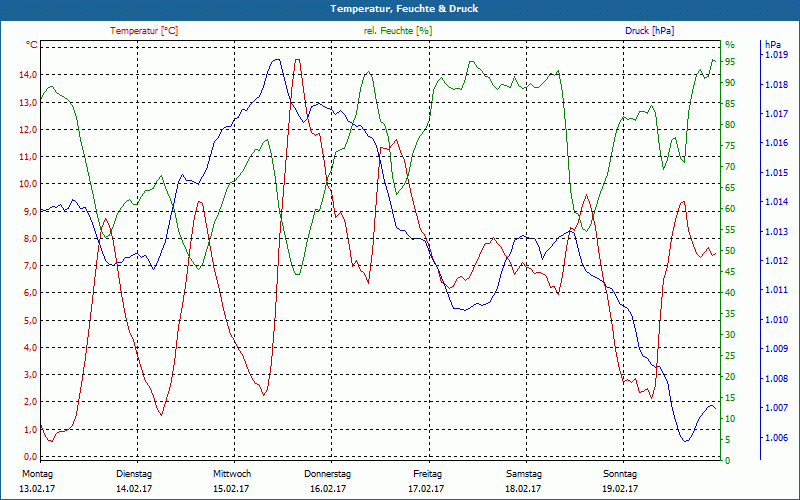
Task: Click the 'hPa' pressure axis unit label
Action: click(x=772, y=45)
